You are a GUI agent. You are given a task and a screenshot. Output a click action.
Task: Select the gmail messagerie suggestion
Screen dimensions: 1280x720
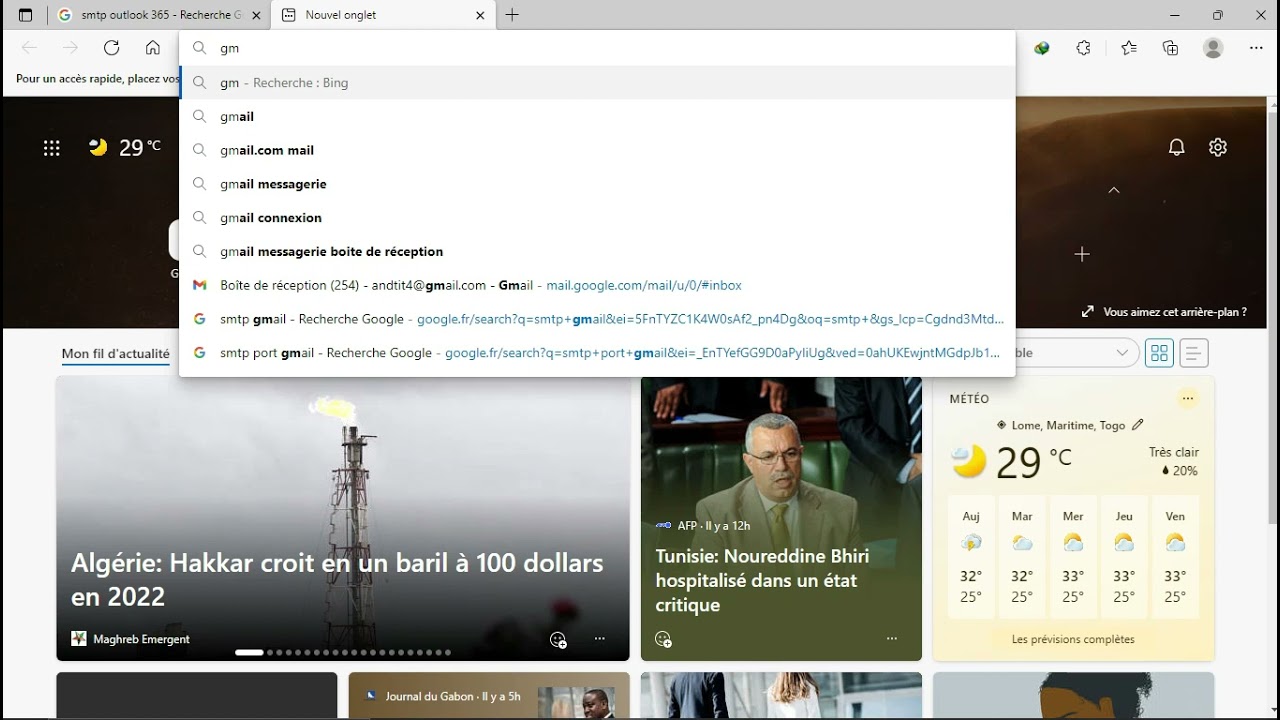pos(597,184)
